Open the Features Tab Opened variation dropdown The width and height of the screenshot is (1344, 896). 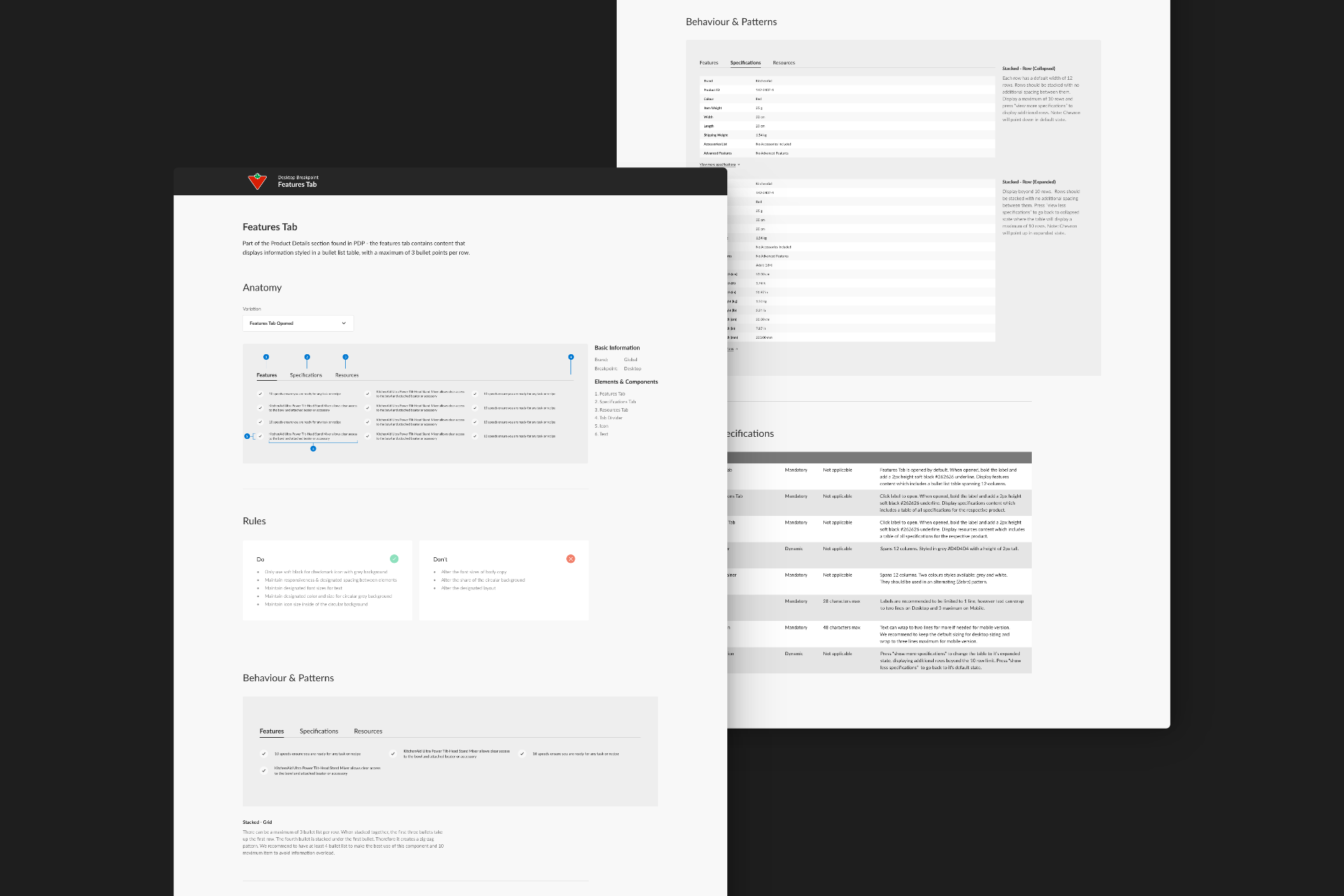click(x=298, y=323)
